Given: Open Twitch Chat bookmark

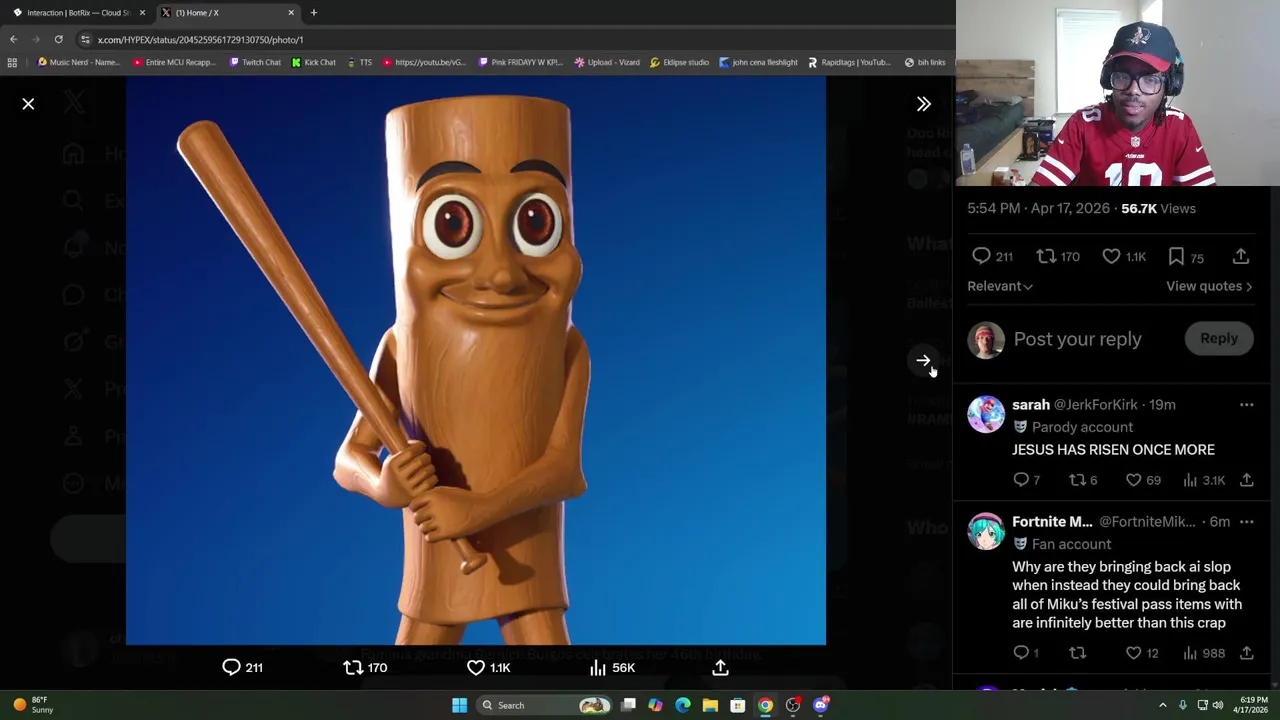Looking at the screenshot, I should tap(255, 62).
